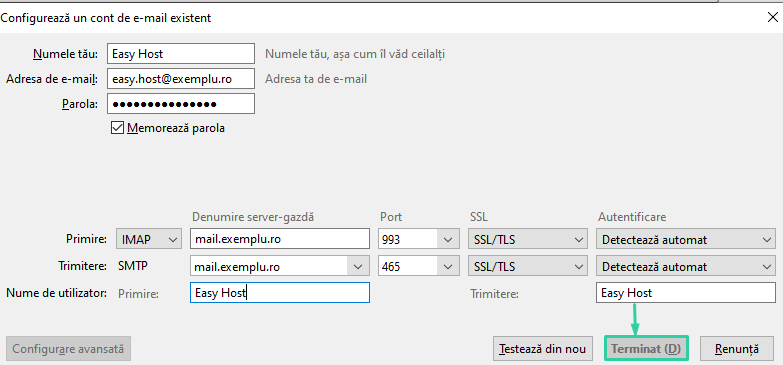This screenshot has height=365, width=783.
Task: Open the Primire SSL/TLS dropdown
Action: [527, 240]
